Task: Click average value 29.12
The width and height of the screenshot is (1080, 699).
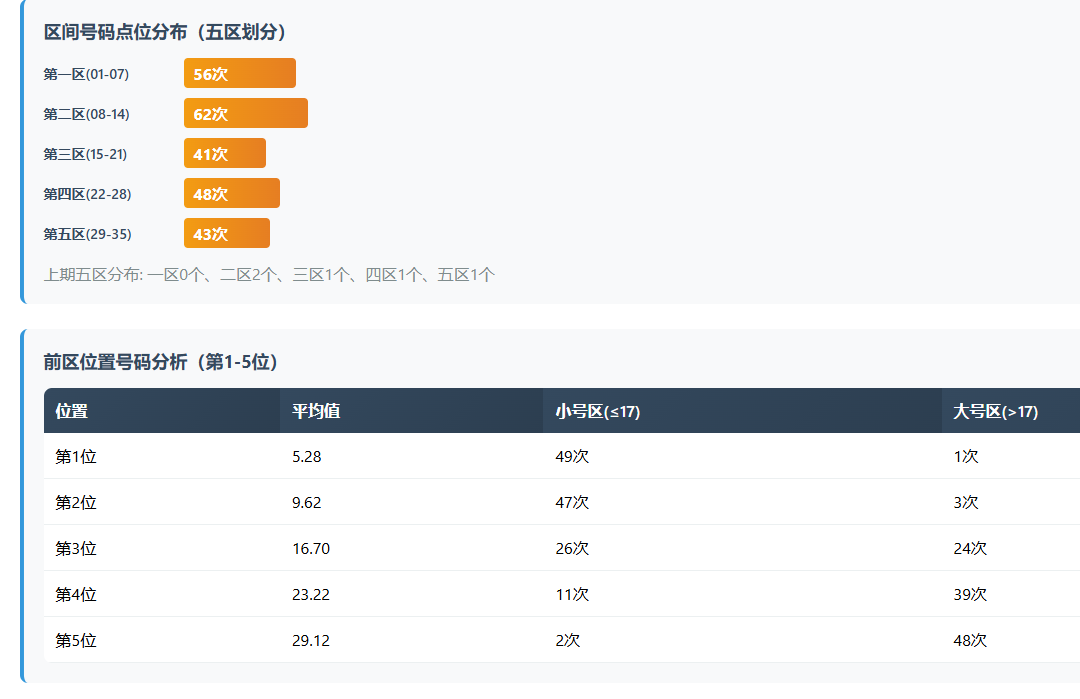Action: (311, 640)
